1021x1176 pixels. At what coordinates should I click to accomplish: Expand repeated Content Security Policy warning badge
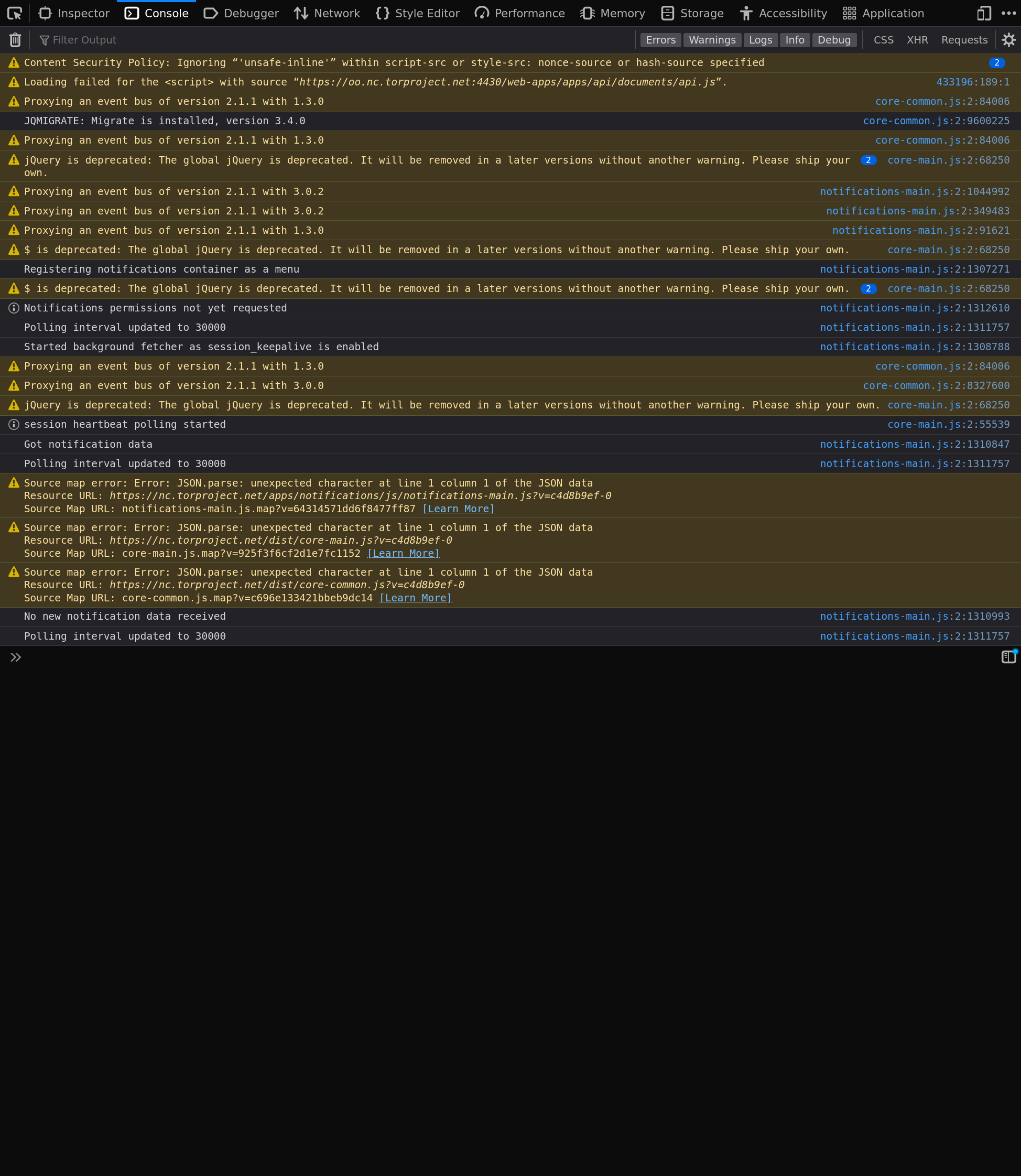pos(996,63)
